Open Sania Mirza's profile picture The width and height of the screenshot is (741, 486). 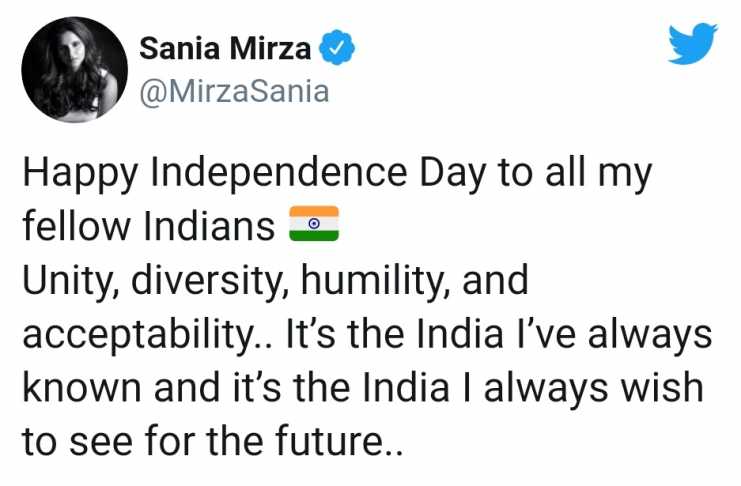pos(74,69)
